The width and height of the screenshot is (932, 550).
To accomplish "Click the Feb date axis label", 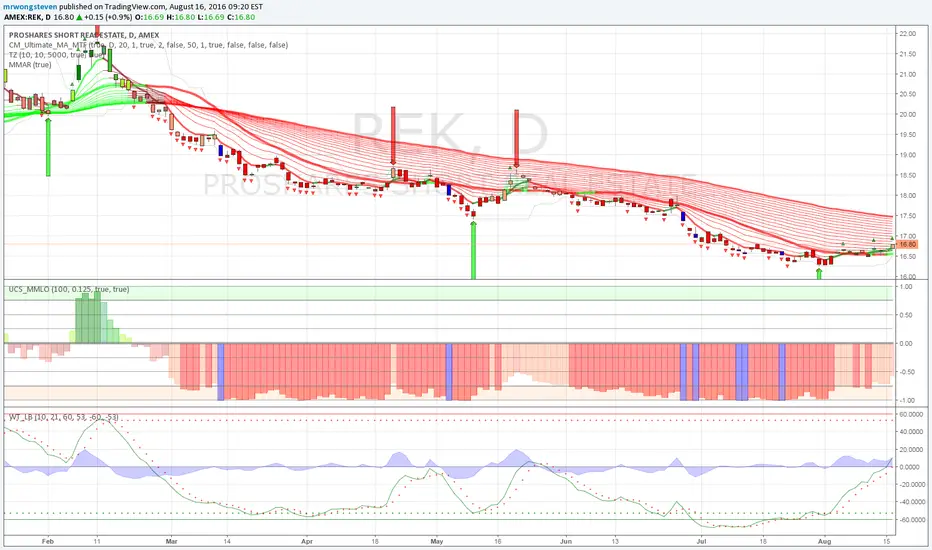I will 48,542.
